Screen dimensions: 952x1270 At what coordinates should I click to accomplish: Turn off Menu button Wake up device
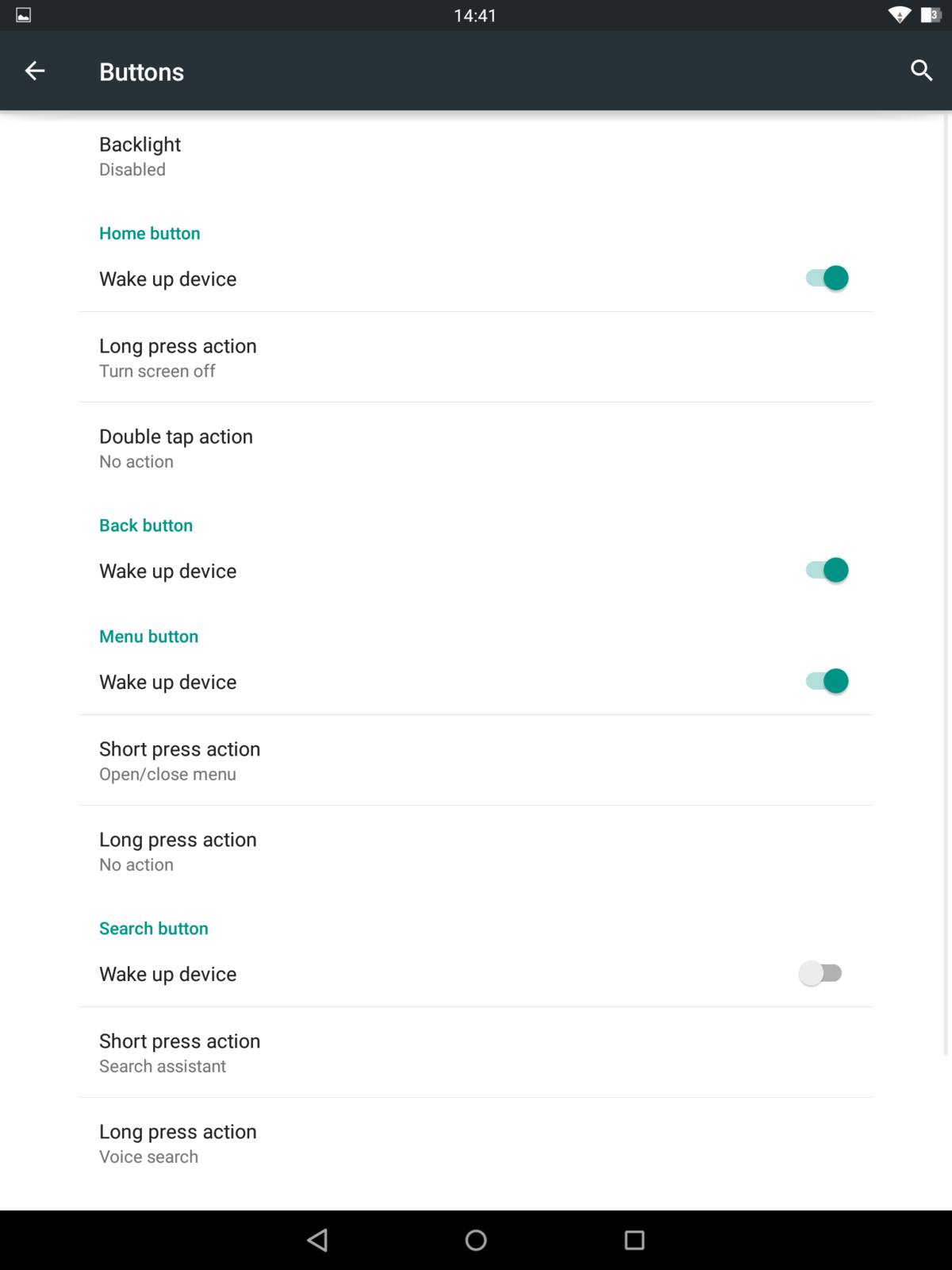(x=827, y=682)
